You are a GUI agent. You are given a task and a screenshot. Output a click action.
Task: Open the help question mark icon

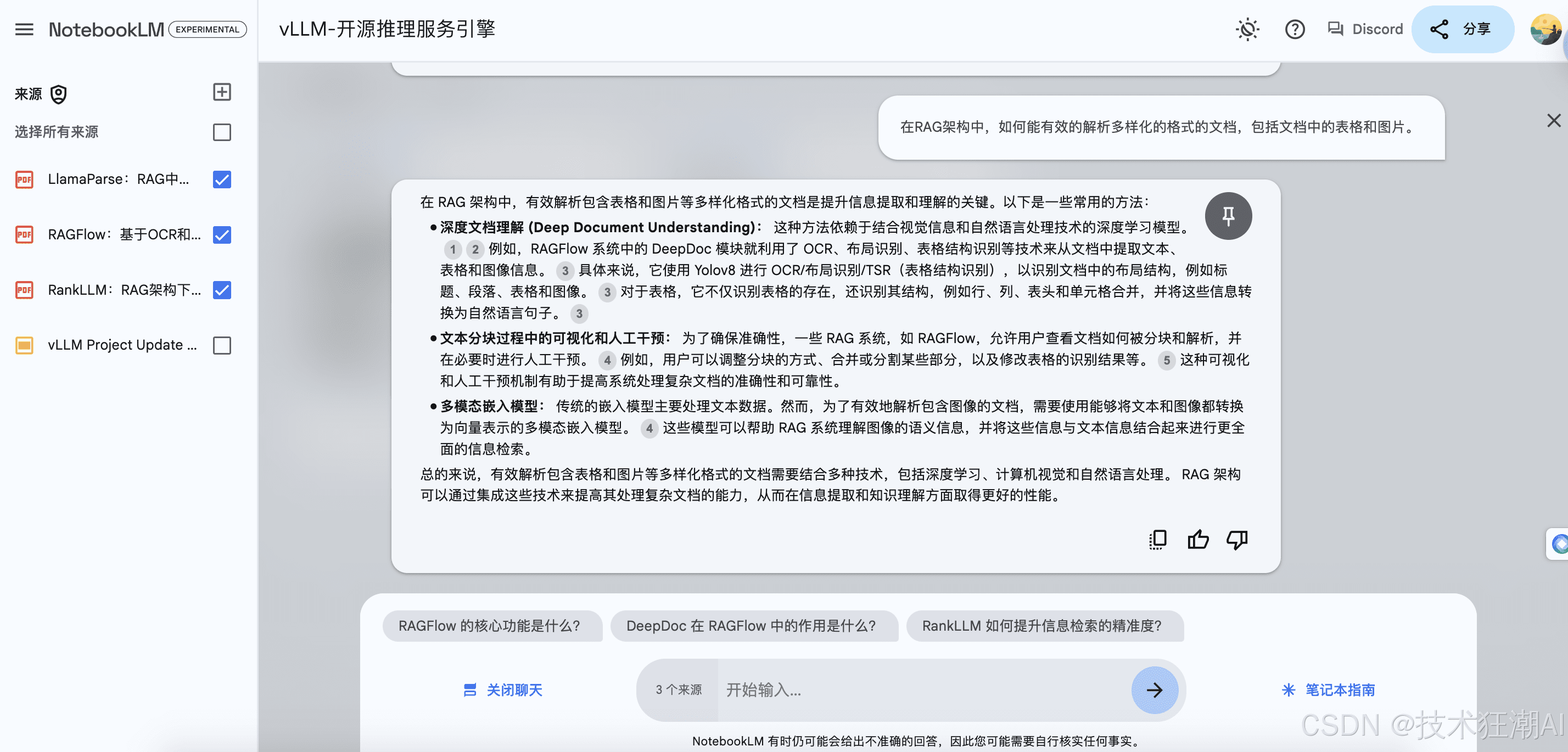point(1295,29)
